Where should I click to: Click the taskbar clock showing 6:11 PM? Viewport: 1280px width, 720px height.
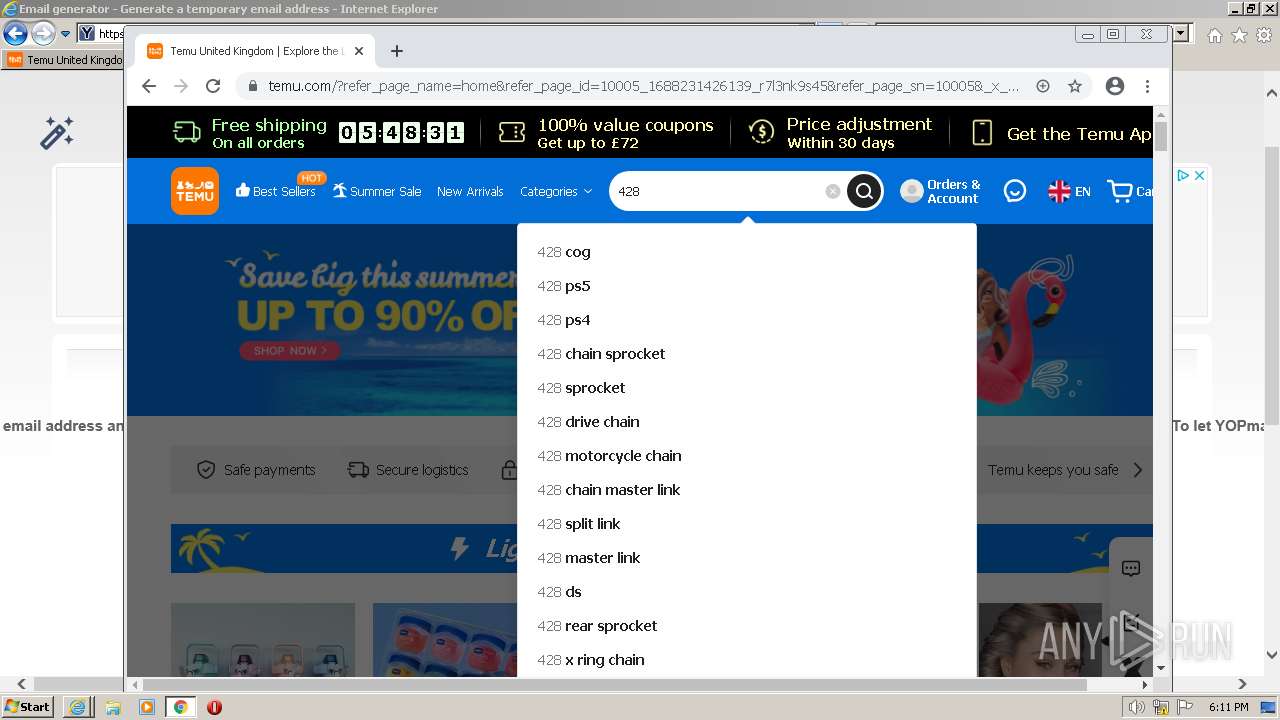pyautogui.click(x=1228, y=707)
